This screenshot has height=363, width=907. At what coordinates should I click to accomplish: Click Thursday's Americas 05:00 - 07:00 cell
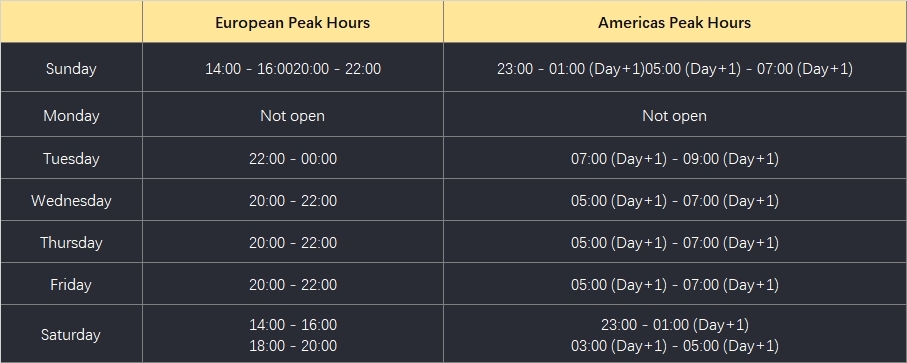tap(674, 242)
